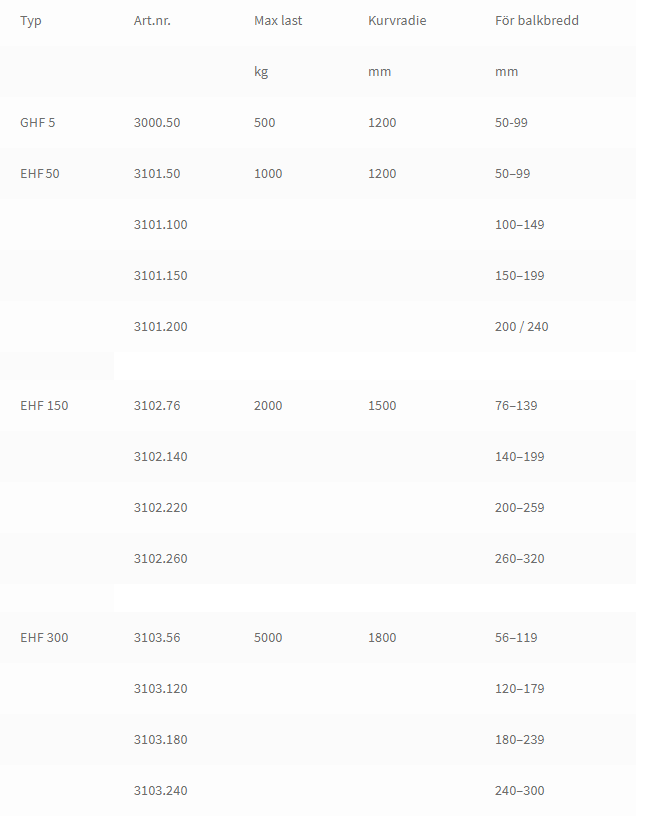Select article number 3101.100
This screenshot has width=671, height=826.
(161, 225)
